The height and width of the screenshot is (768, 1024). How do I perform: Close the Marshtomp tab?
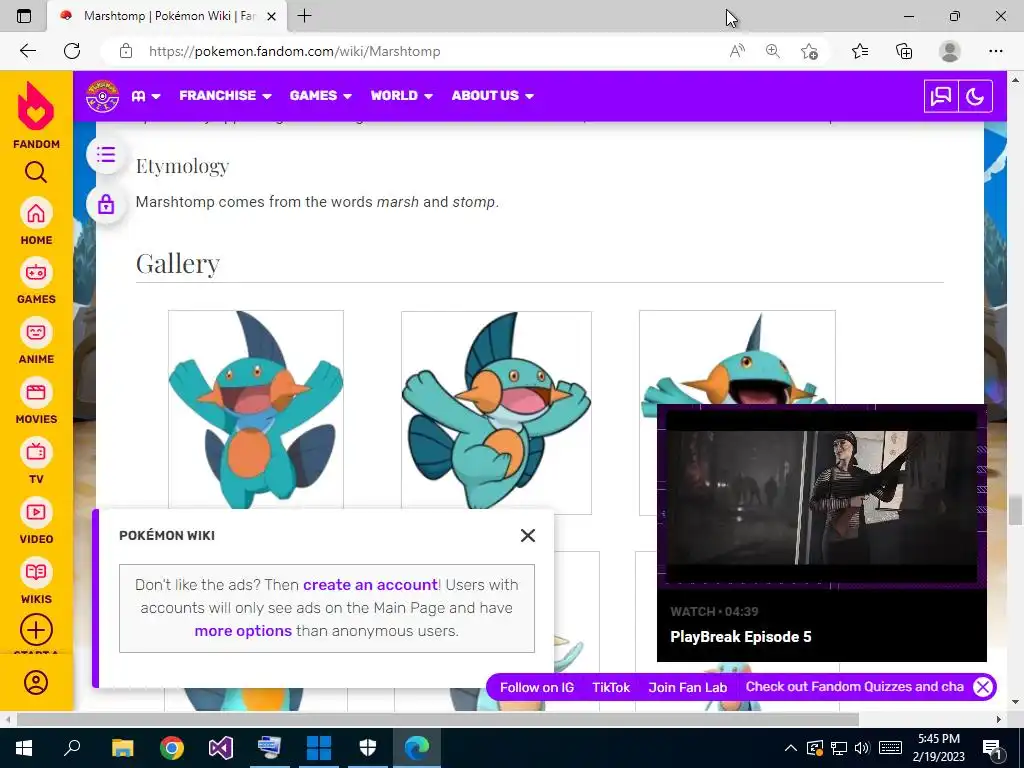(272, 16)
